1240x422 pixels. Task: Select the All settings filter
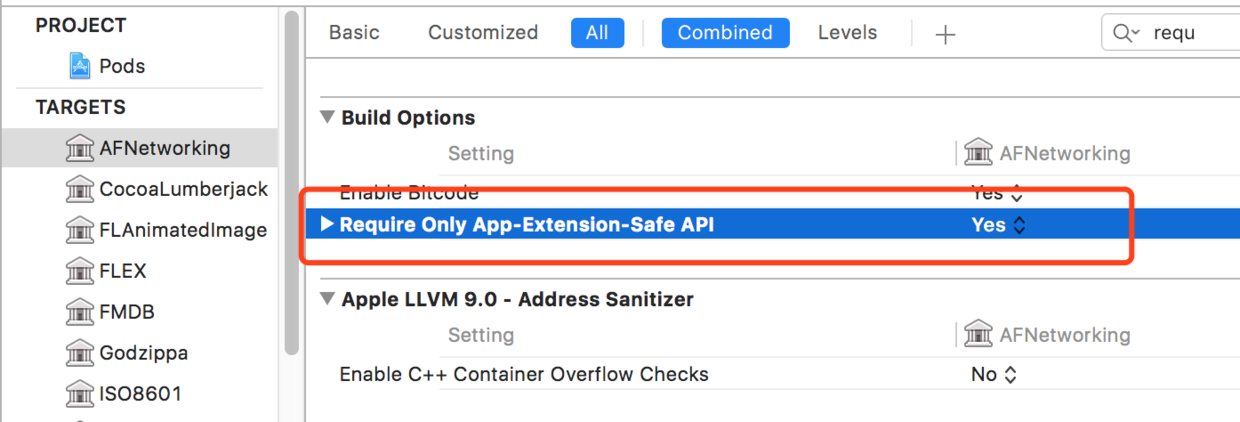pyautogui.click(x=597, y=33)
